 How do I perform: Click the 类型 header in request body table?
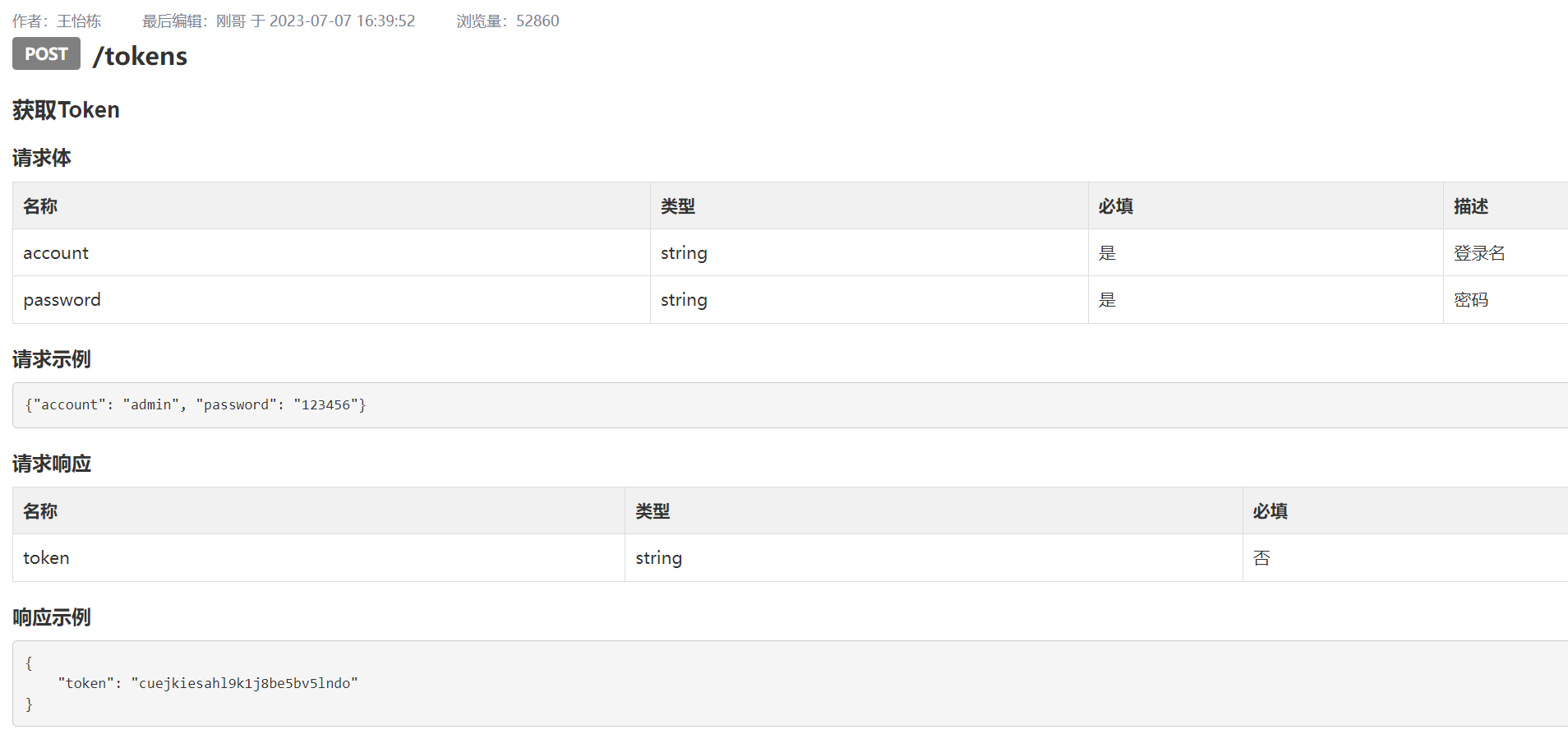869,206
